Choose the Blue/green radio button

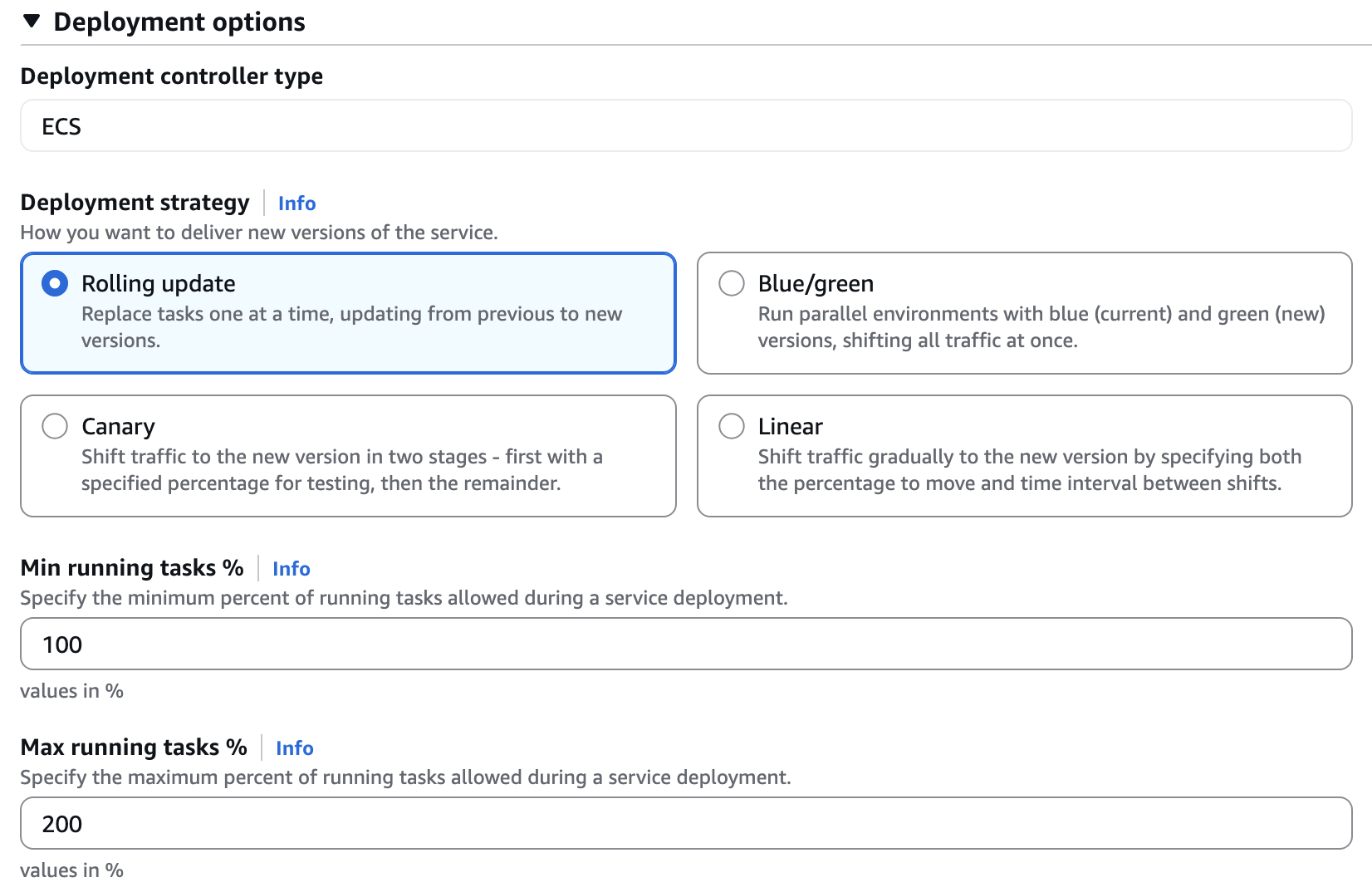click(x=732, y=283)
